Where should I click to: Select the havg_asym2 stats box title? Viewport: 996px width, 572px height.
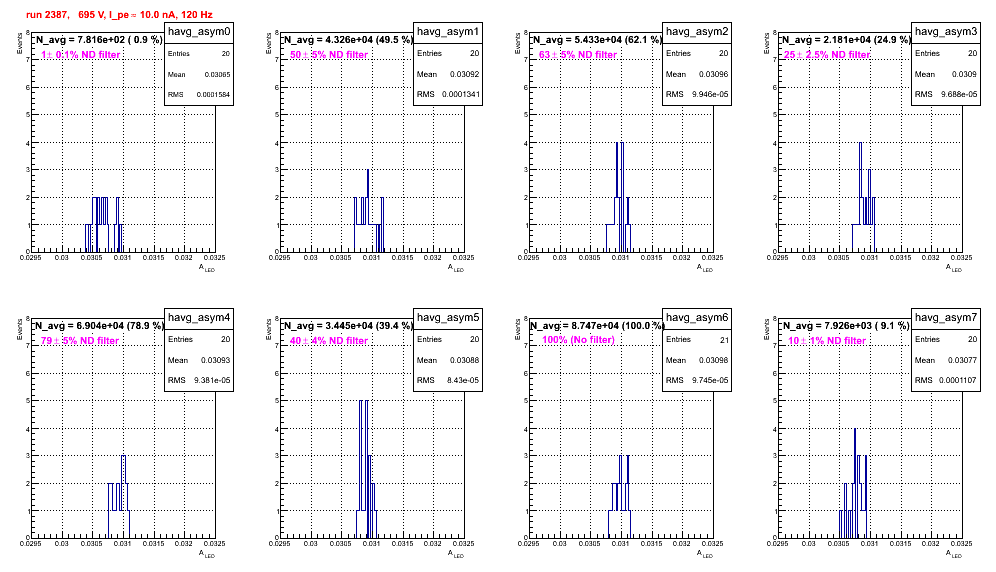(697, 31)
